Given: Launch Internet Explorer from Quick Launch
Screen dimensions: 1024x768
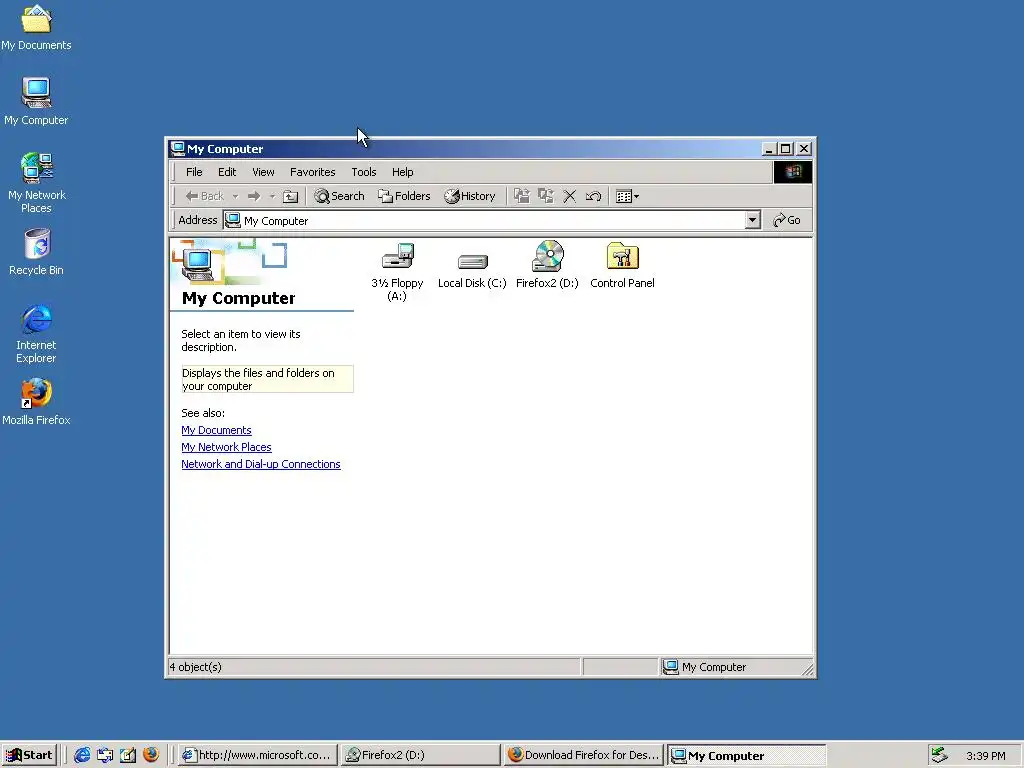Looking at the screenshot, I should [82, 755].
